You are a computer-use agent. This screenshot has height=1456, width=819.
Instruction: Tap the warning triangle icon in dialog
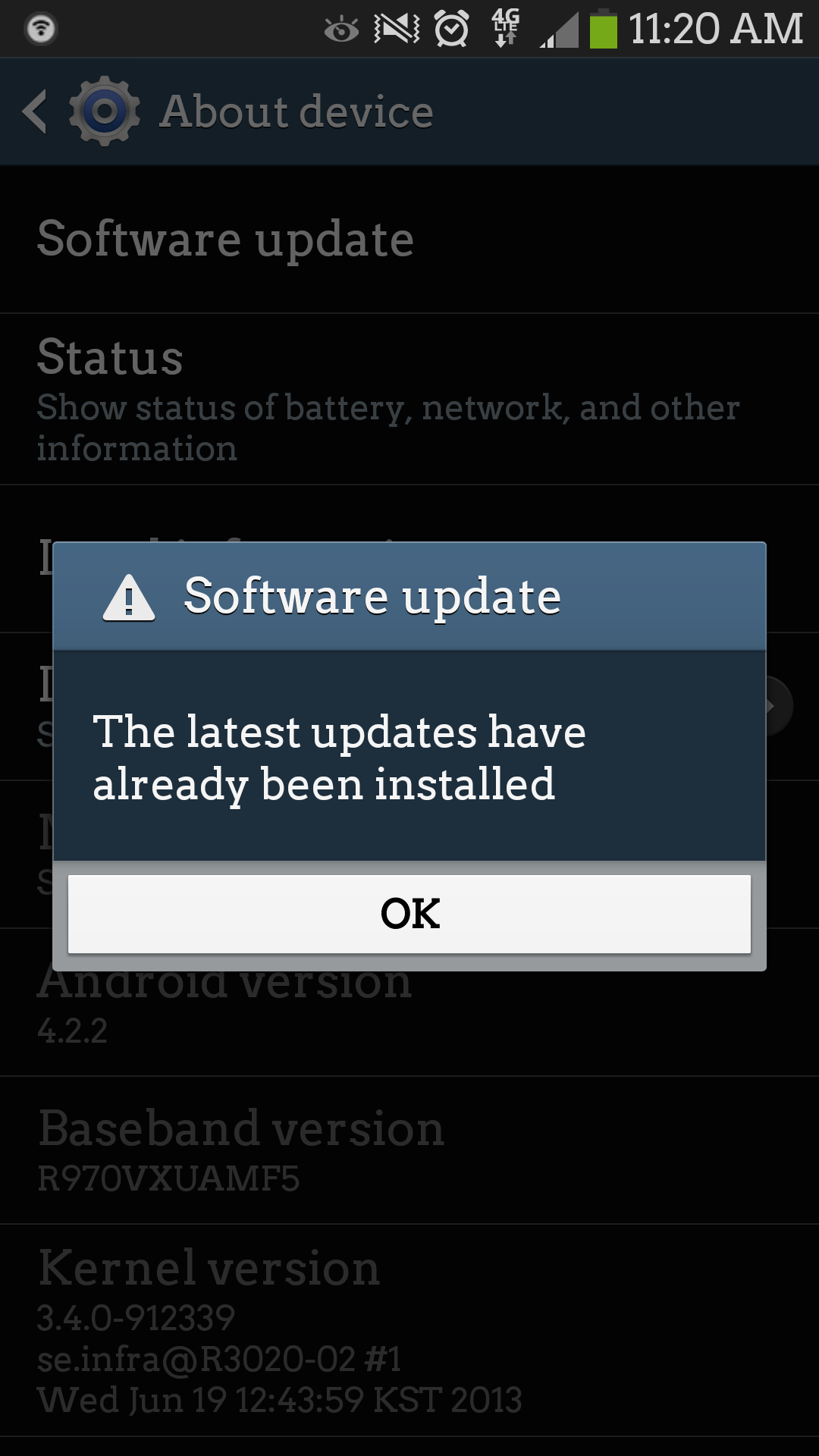coord(129,598)
